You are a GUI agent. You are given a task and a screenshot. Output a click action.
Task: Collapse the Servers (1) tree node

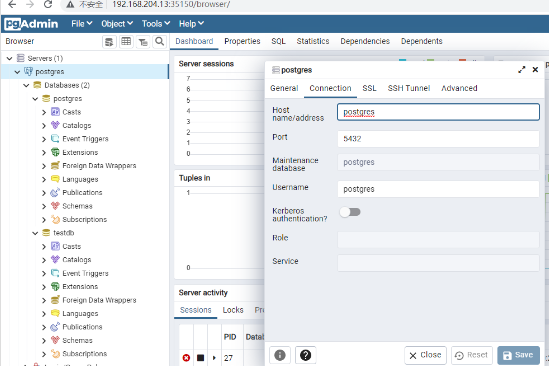point(9,58)
